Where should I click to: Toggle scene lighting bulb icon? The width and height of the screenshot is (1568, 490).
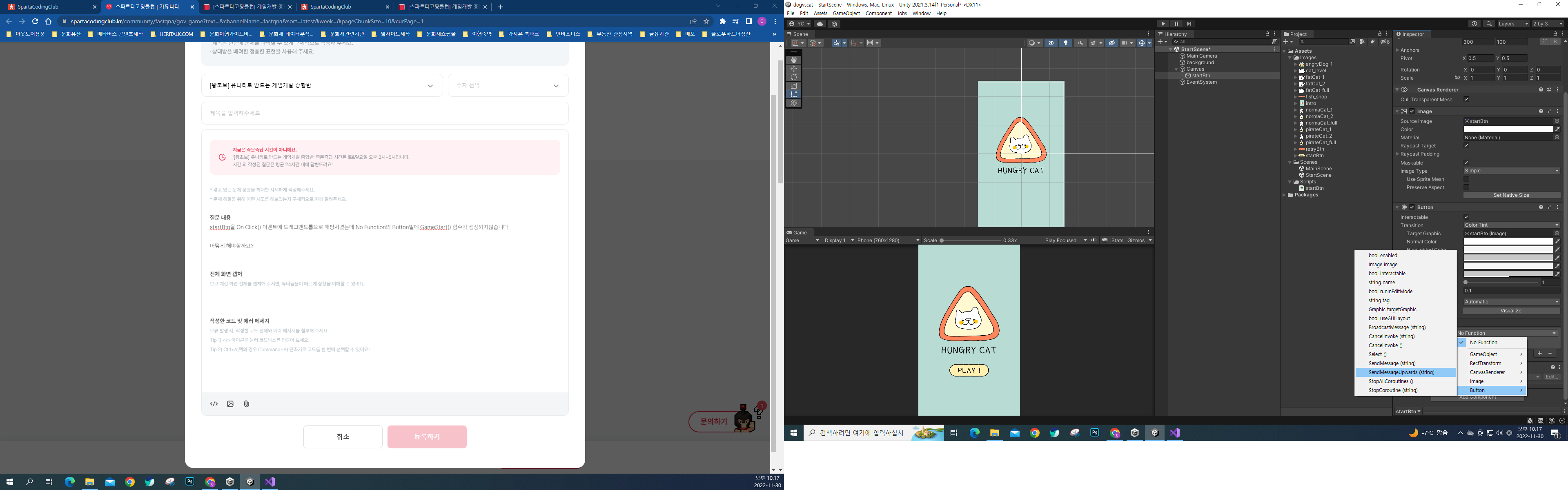click(x=1066, y=42)
